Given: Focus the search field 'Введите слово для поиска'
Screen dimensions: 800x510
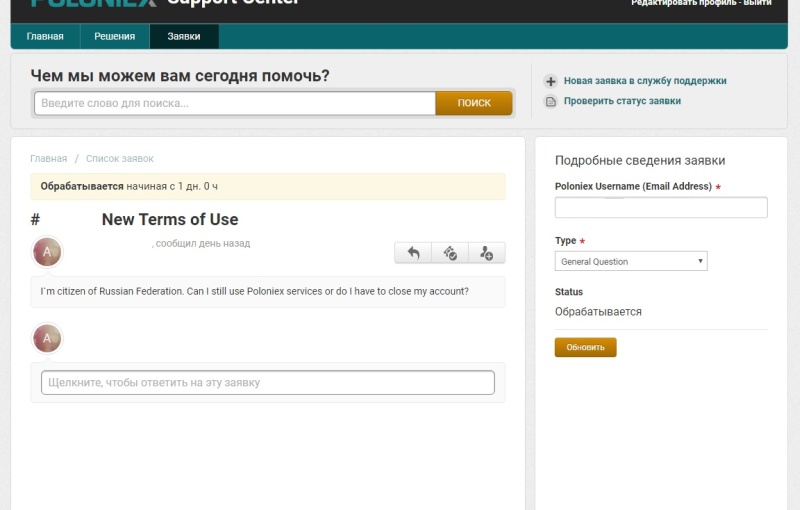Looking at the screenshot, I should coord(235,104).
